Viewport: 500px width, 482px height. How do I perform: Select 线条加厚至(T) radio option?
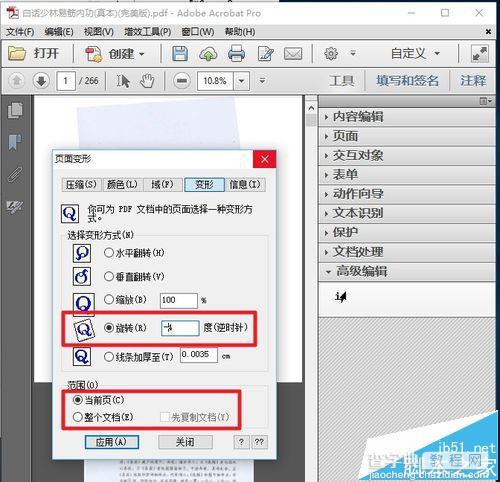[x=109, y=357]
